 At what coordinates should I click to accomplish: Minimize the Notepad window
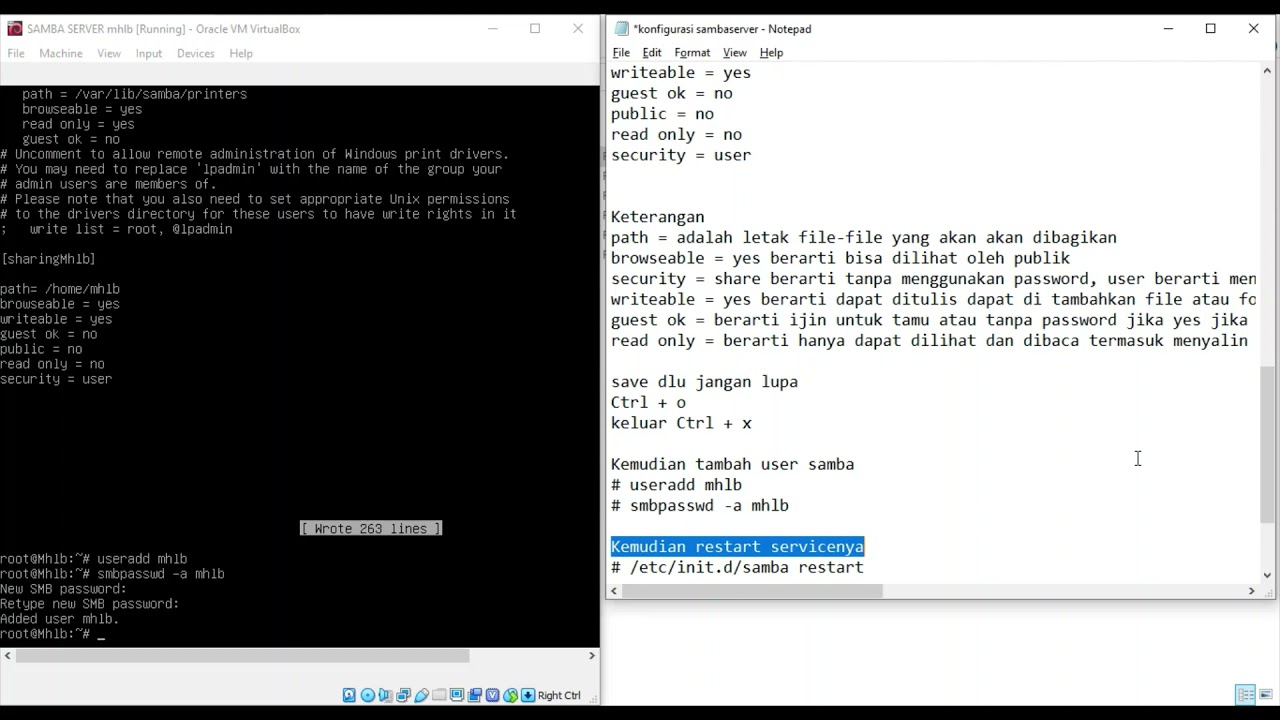1168,29
